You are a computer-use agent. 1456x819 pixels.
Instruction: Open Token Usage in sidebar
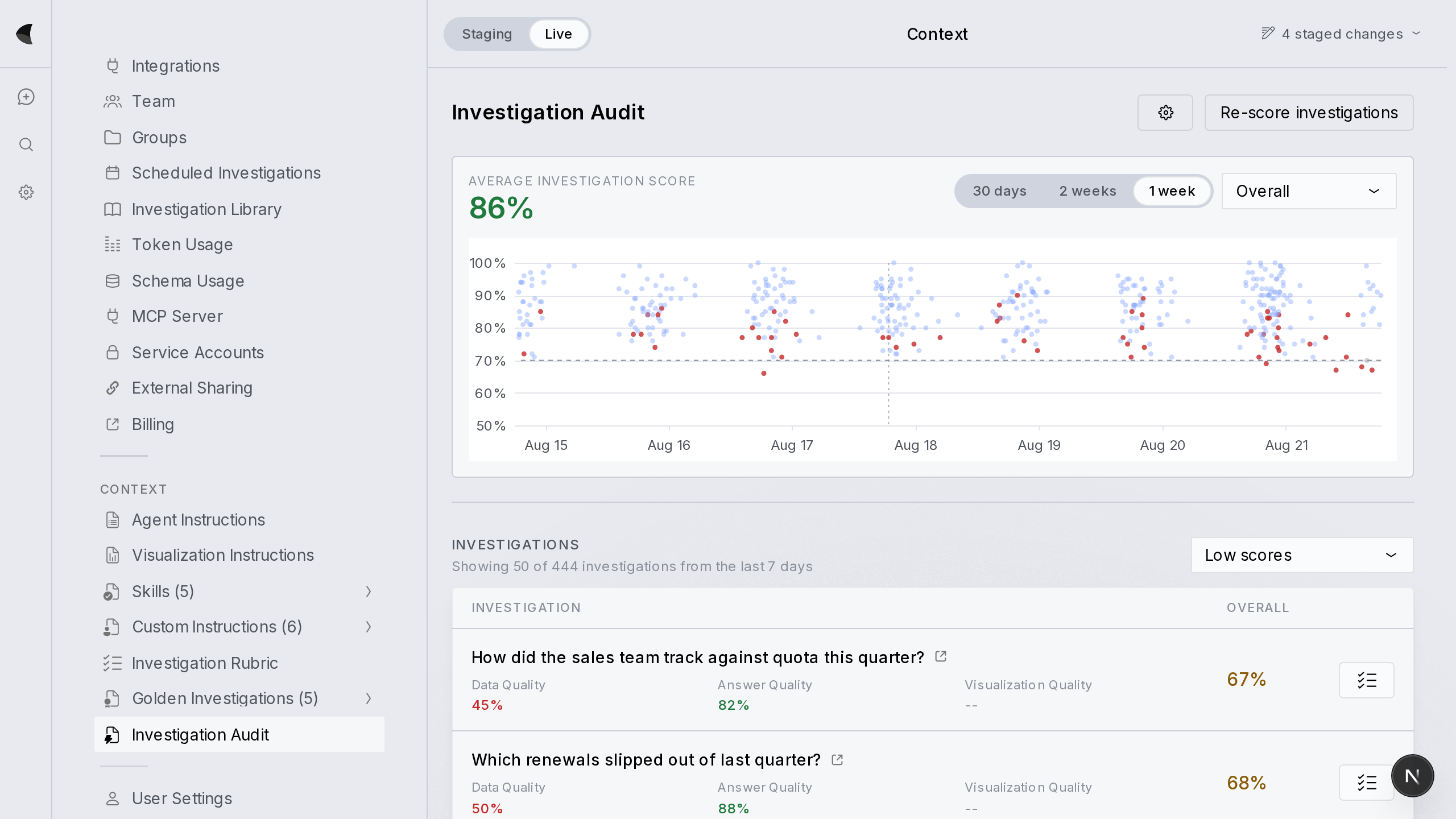pos(239,245)
